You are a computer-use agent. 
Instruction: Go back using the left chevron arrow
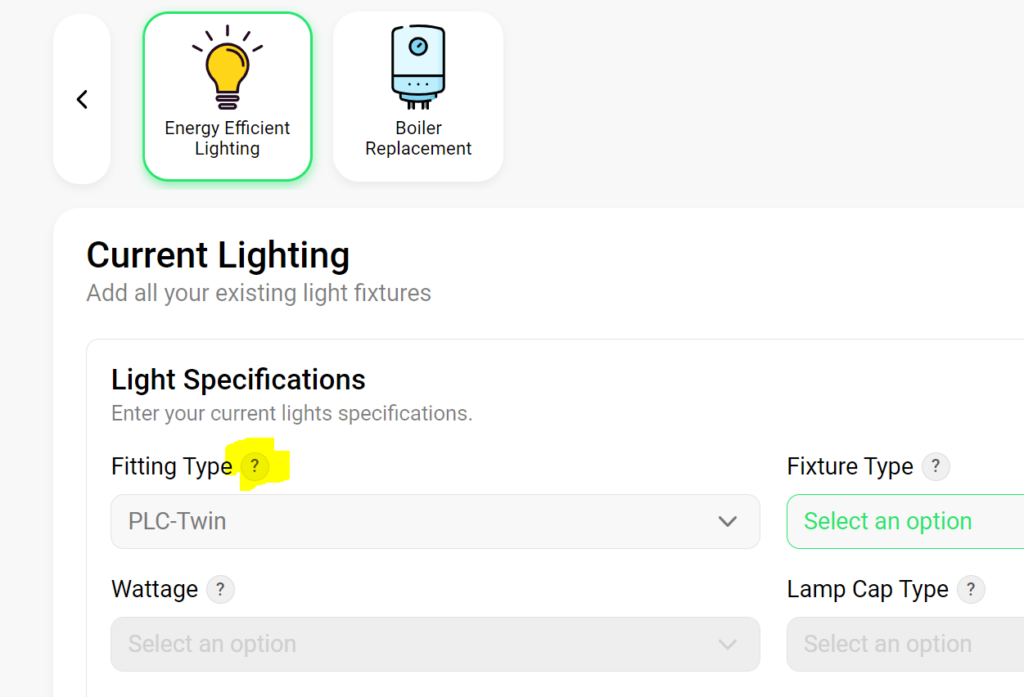82,99
